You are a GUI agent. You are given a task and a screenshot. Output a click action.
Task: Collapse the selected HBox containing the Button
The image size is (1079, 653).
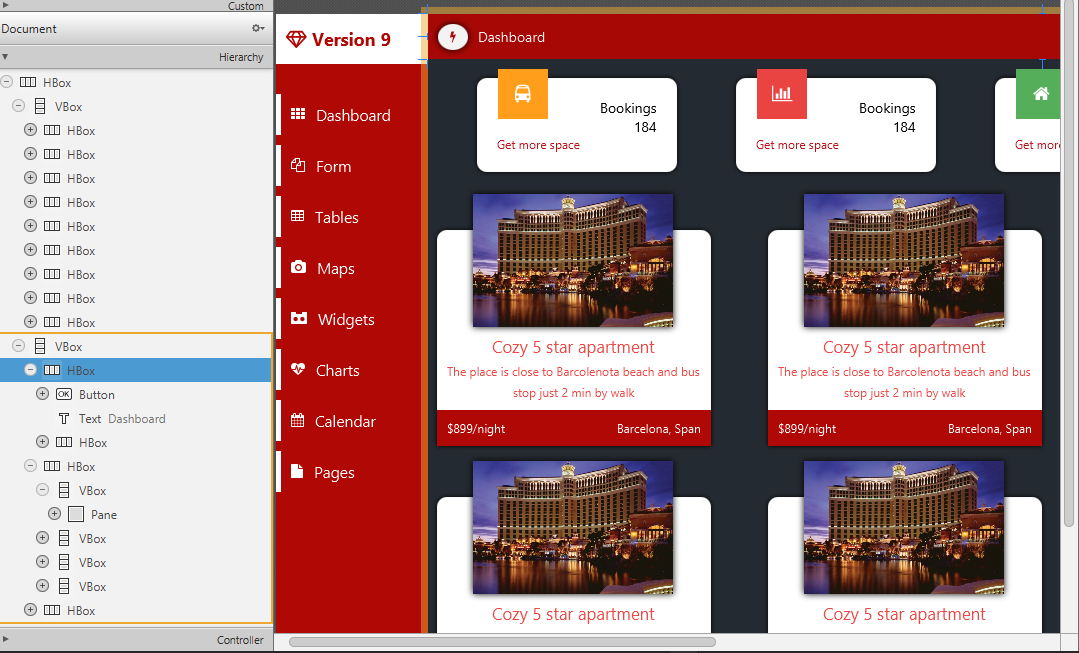point(30,370)
